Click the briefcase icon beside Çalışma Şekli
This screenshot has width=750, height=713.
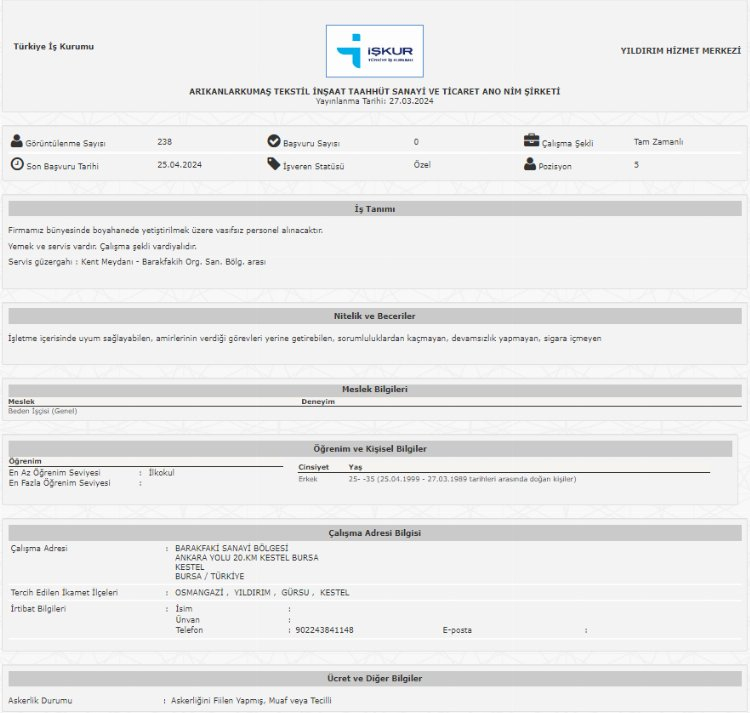(x=531, y=142)
